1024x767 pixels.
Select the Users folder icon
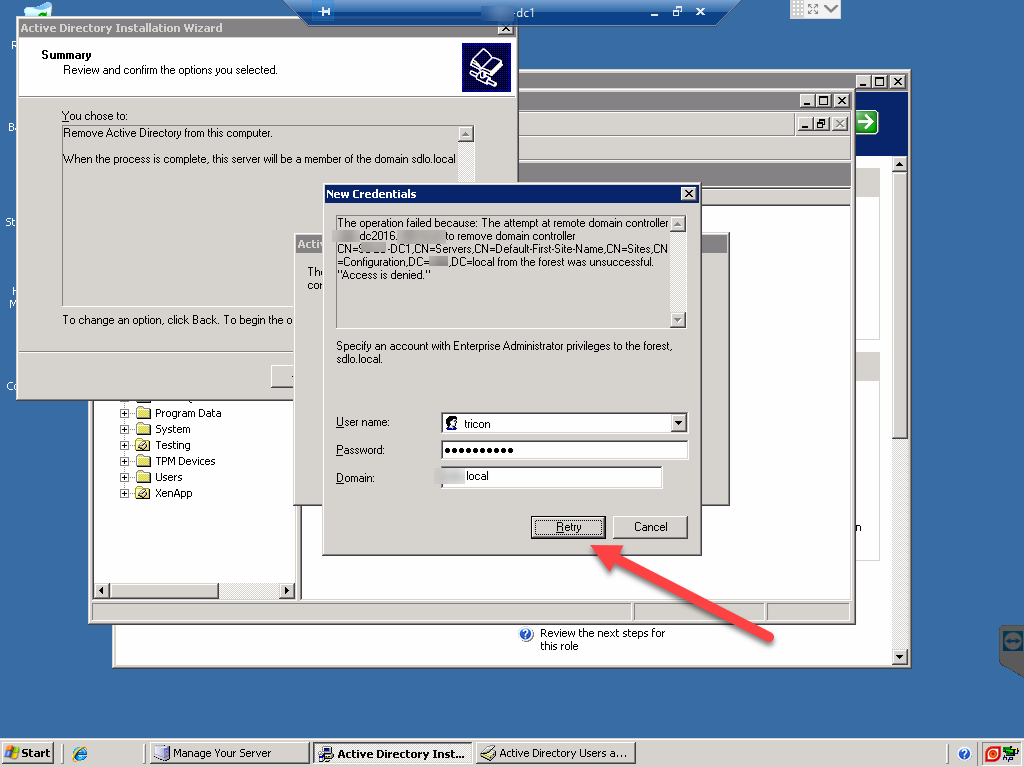click(143, 477)
